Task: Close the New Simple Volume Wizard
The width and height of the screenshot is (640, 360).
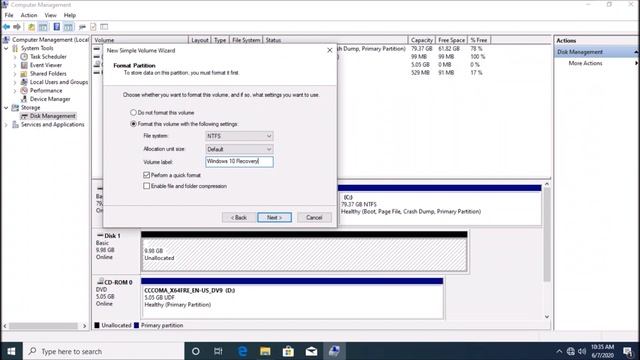Action: [330, 50]
